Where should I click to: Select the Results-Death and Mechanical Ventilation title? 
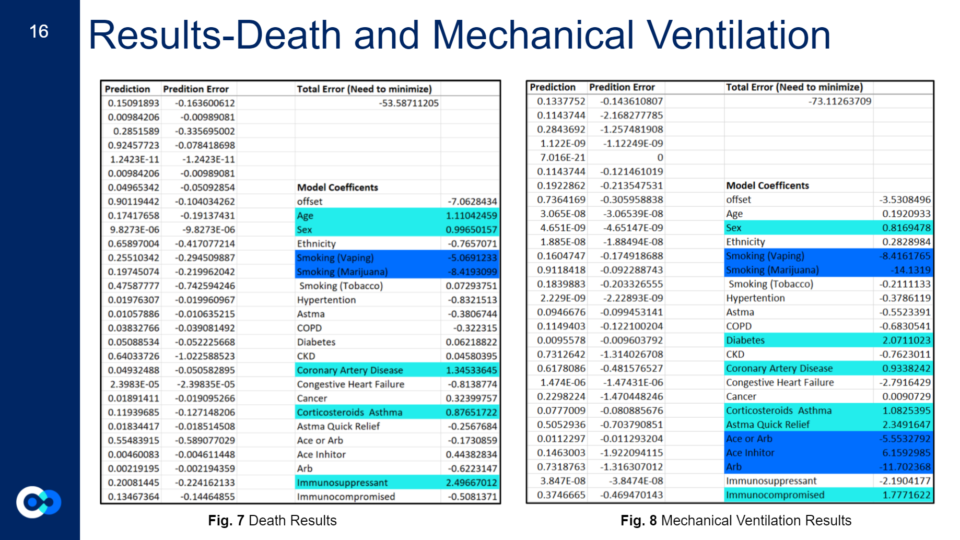tap(459, 36)
